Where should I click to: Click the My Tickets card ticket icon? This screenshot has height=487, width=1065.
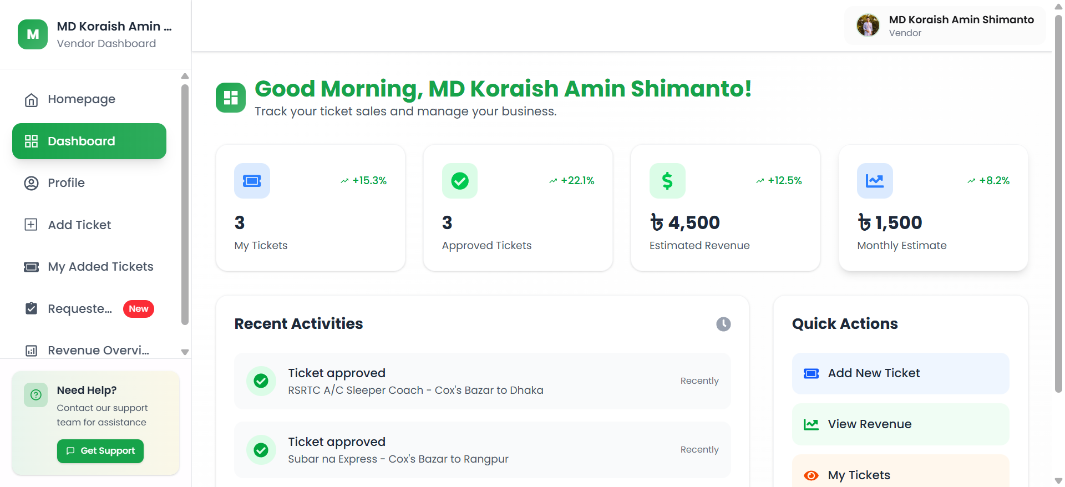click(252, 181)
